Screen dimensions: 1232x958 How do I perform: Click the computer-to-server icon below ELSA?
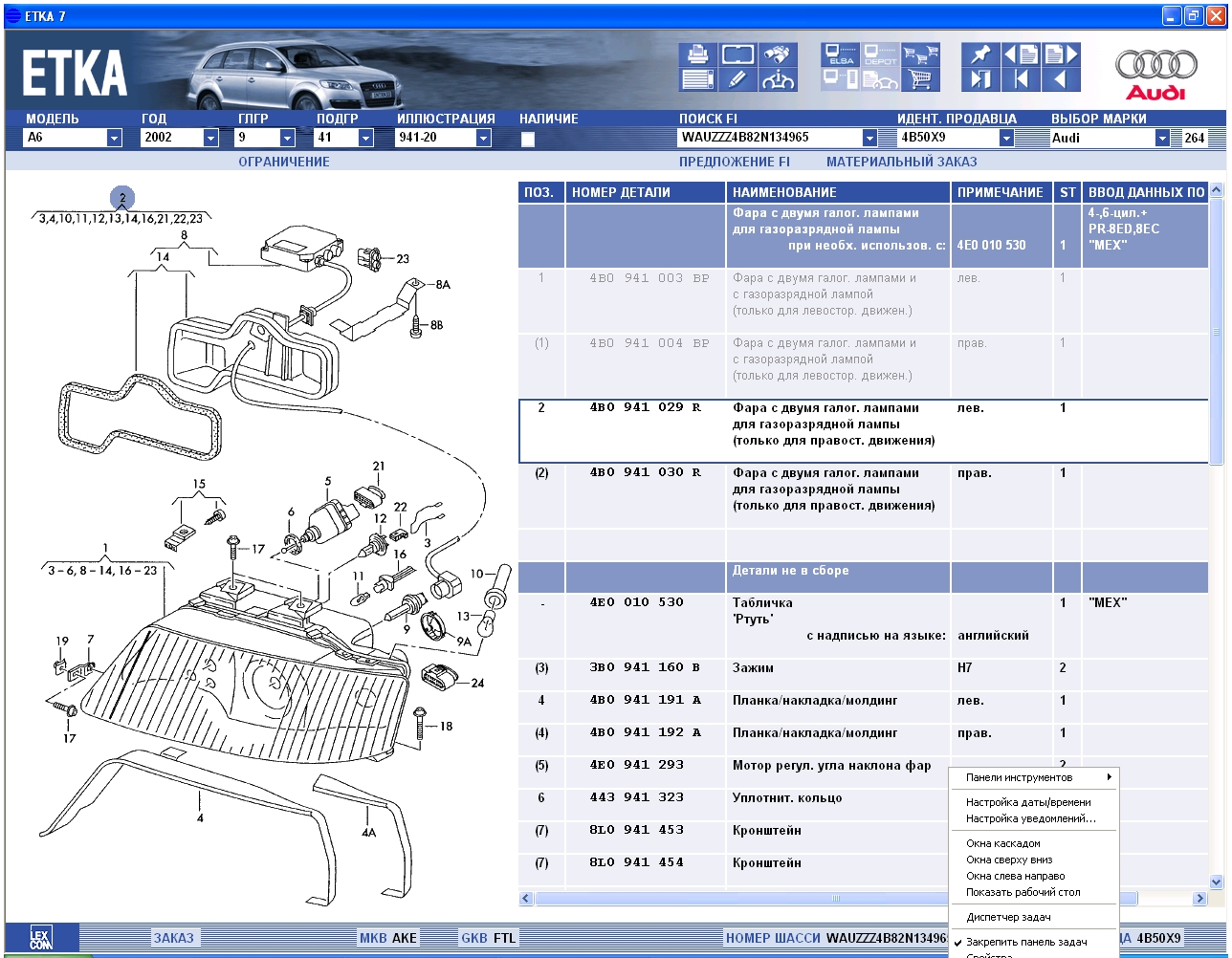click(841, 79)
